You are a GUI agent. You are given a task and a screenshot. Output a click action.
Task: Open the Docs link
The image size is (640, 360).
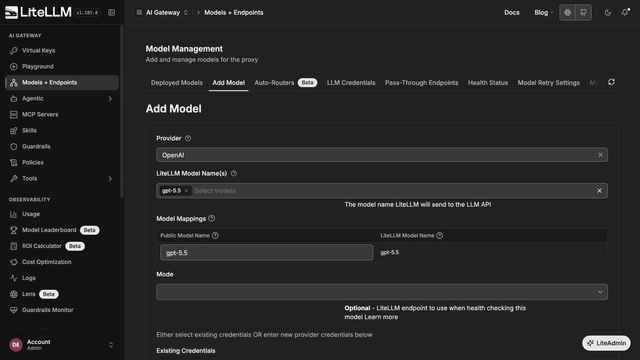click(511, 13)
